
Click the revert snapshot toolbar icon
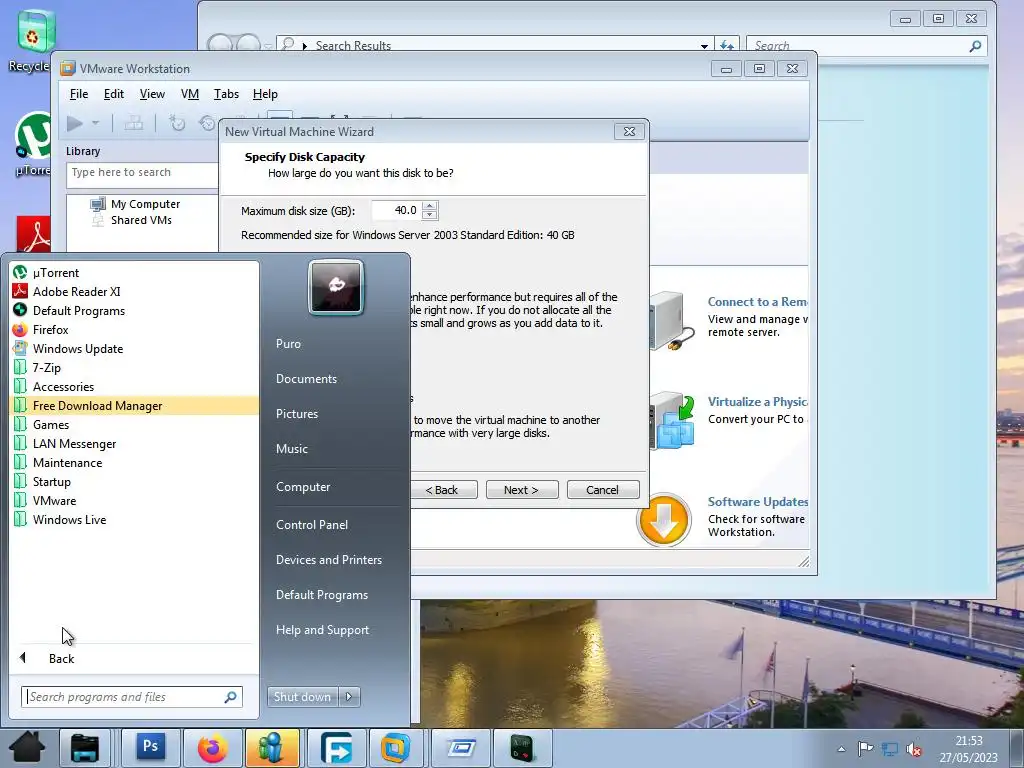pos(207,123)
